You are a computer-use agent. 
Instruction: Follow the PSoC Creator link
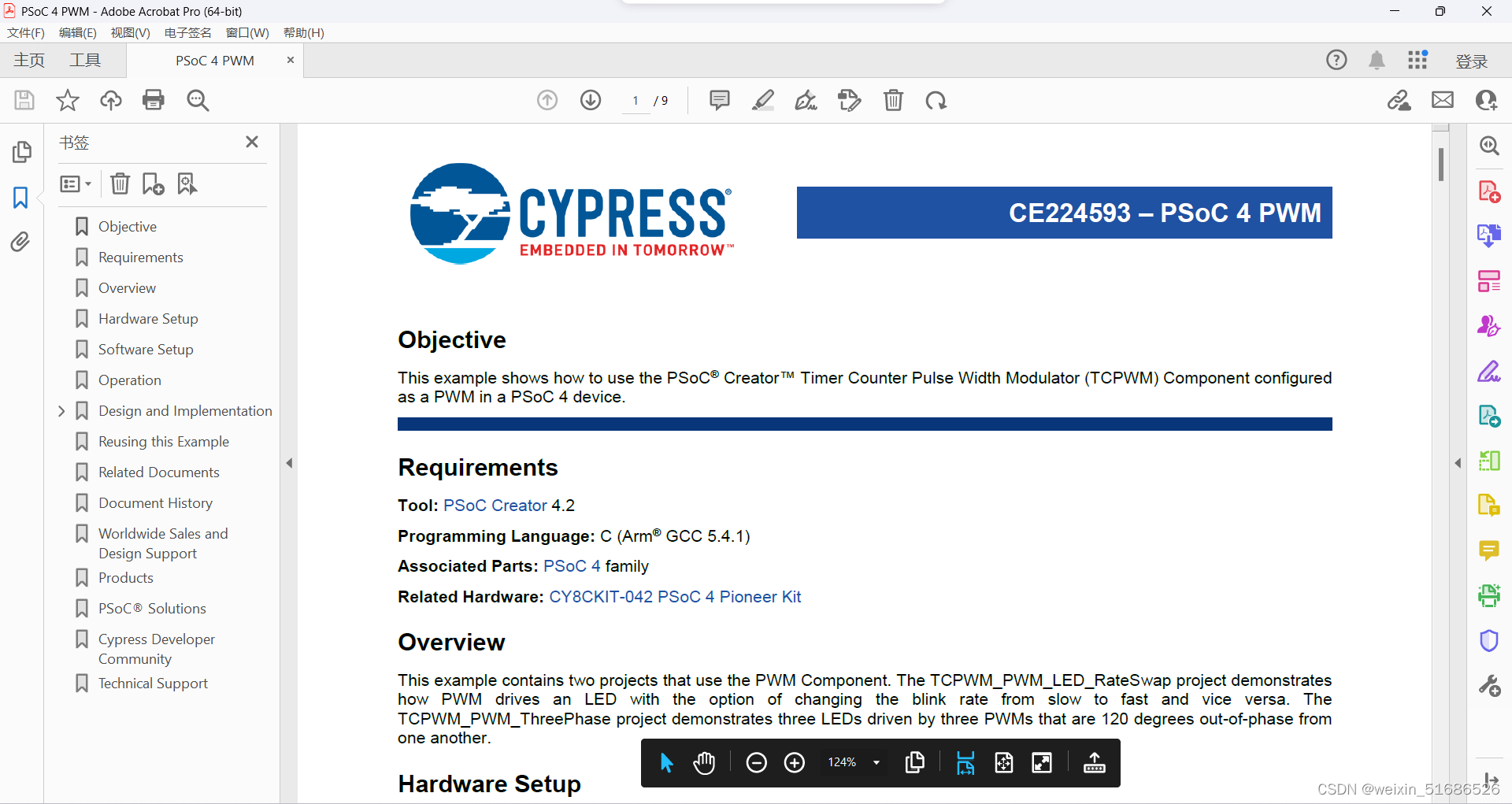coord(495,506)
